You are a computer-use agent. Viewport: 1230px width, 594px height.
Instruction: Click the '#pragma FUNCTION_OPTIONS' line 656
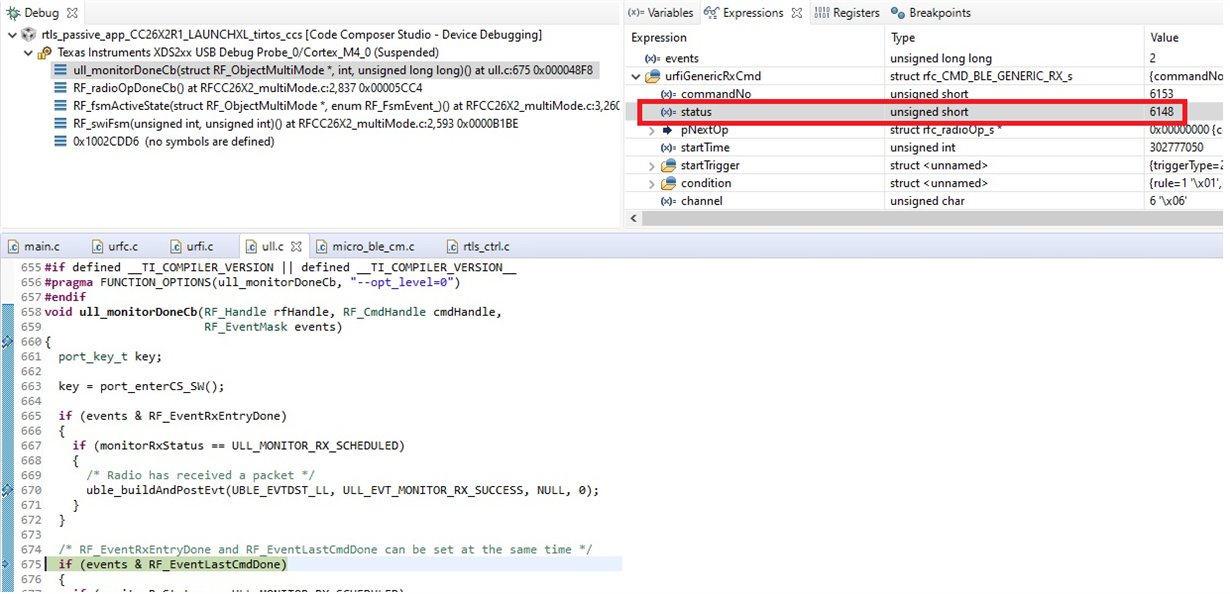[251, 283]
